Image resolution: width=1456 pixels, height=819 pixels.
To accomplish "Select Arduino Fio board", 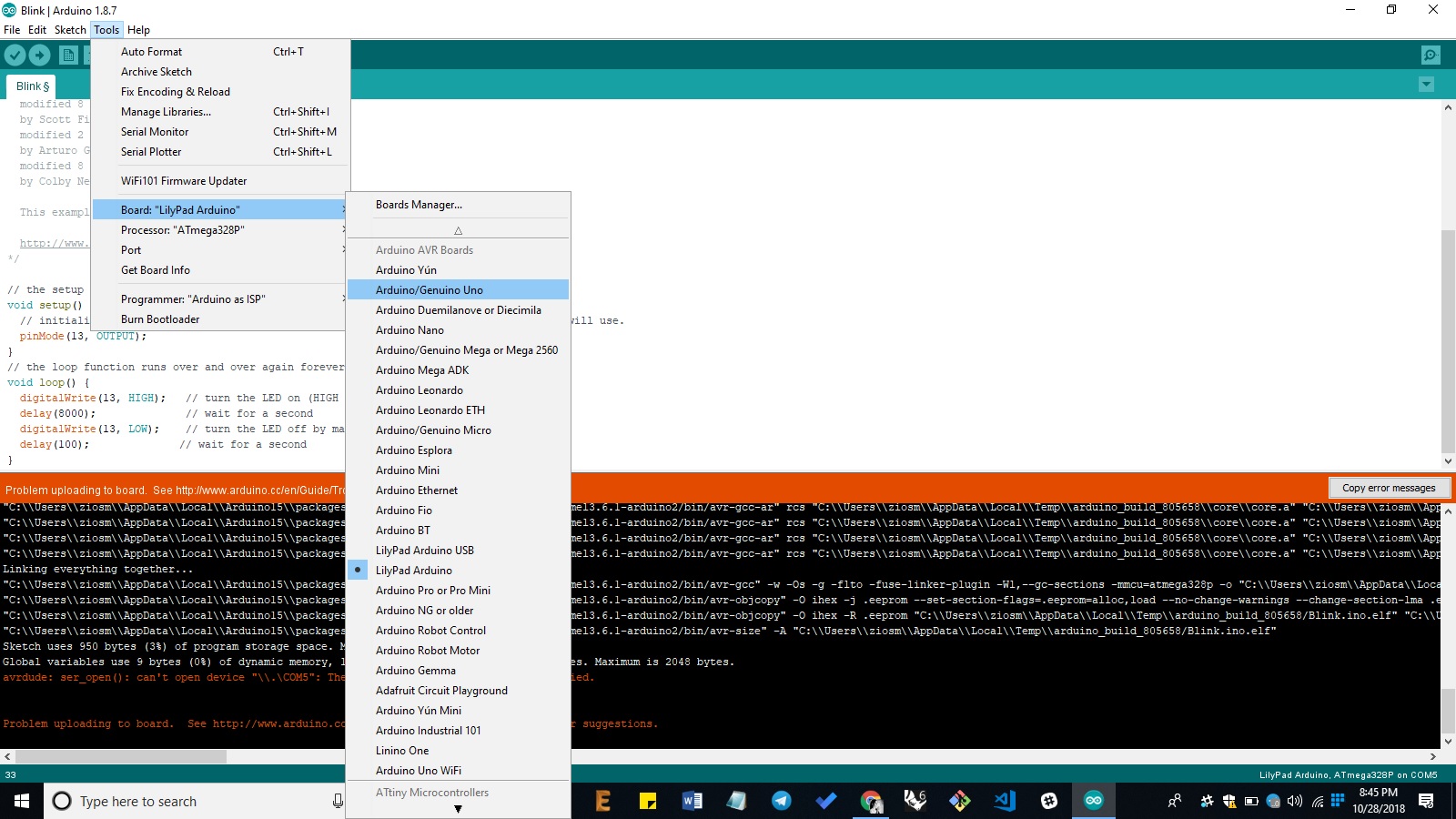I will (x=458, y=511).
